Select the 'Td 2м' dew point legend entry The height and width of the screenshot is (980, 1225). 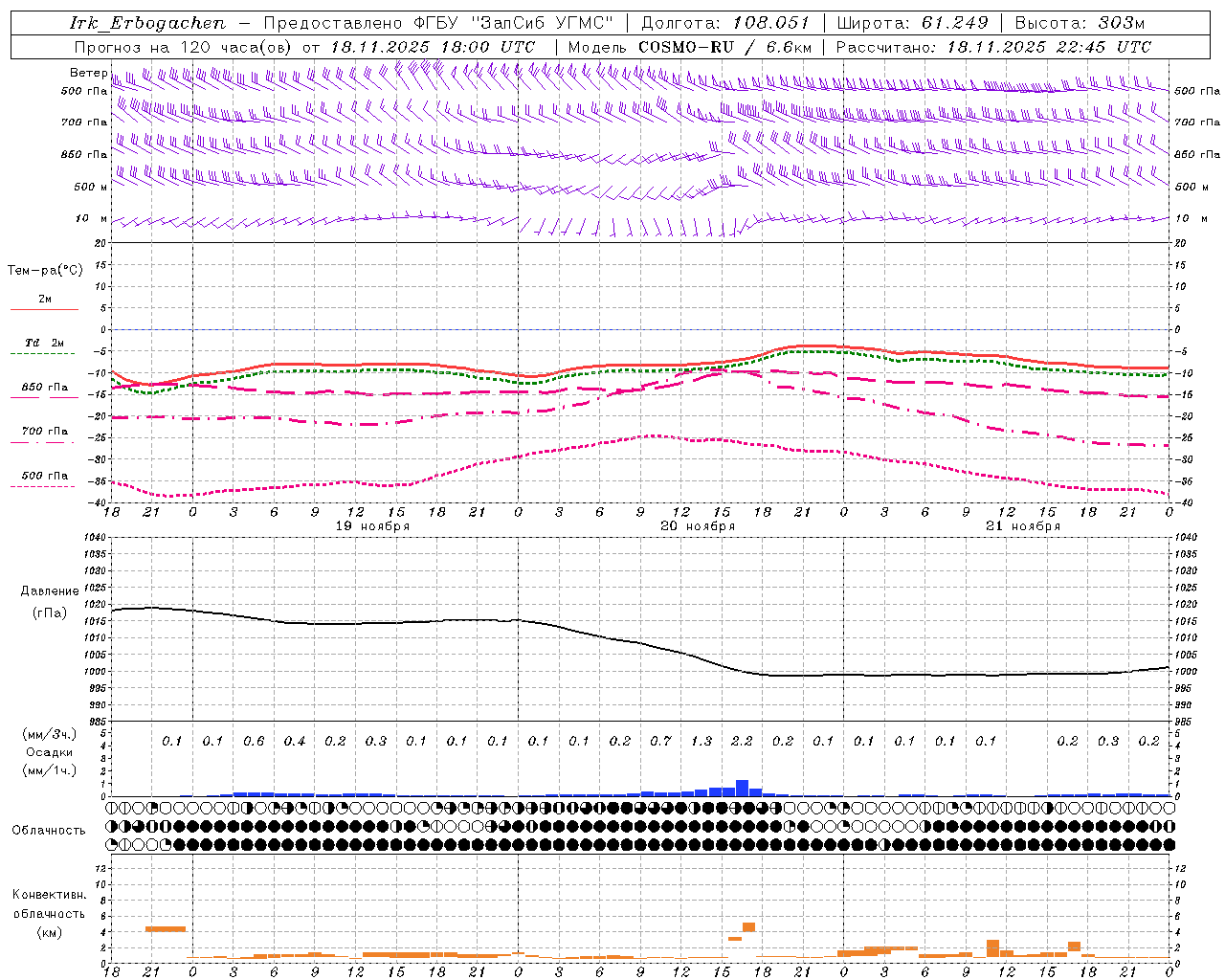(45, 343)
